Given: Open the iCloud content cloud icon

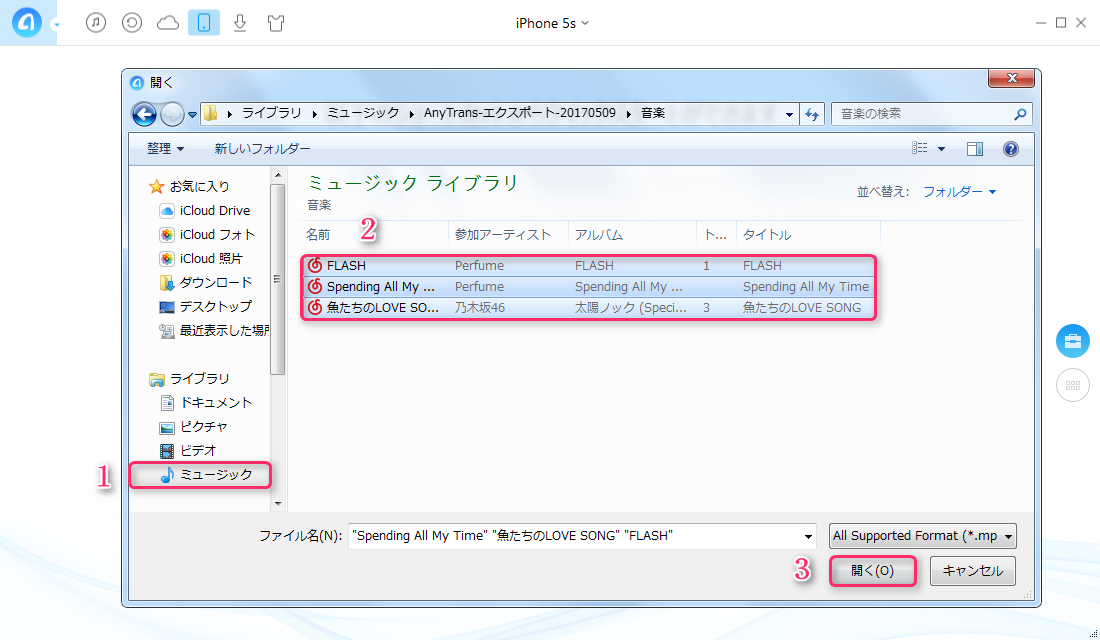Looking at the screenshot, I should point(168,23).
